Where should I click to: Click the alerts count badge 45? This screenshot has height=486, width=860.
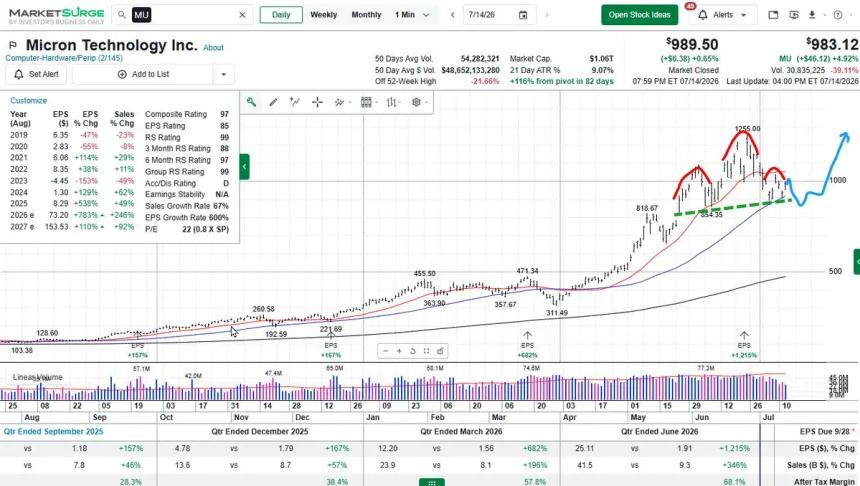(690, 6)
